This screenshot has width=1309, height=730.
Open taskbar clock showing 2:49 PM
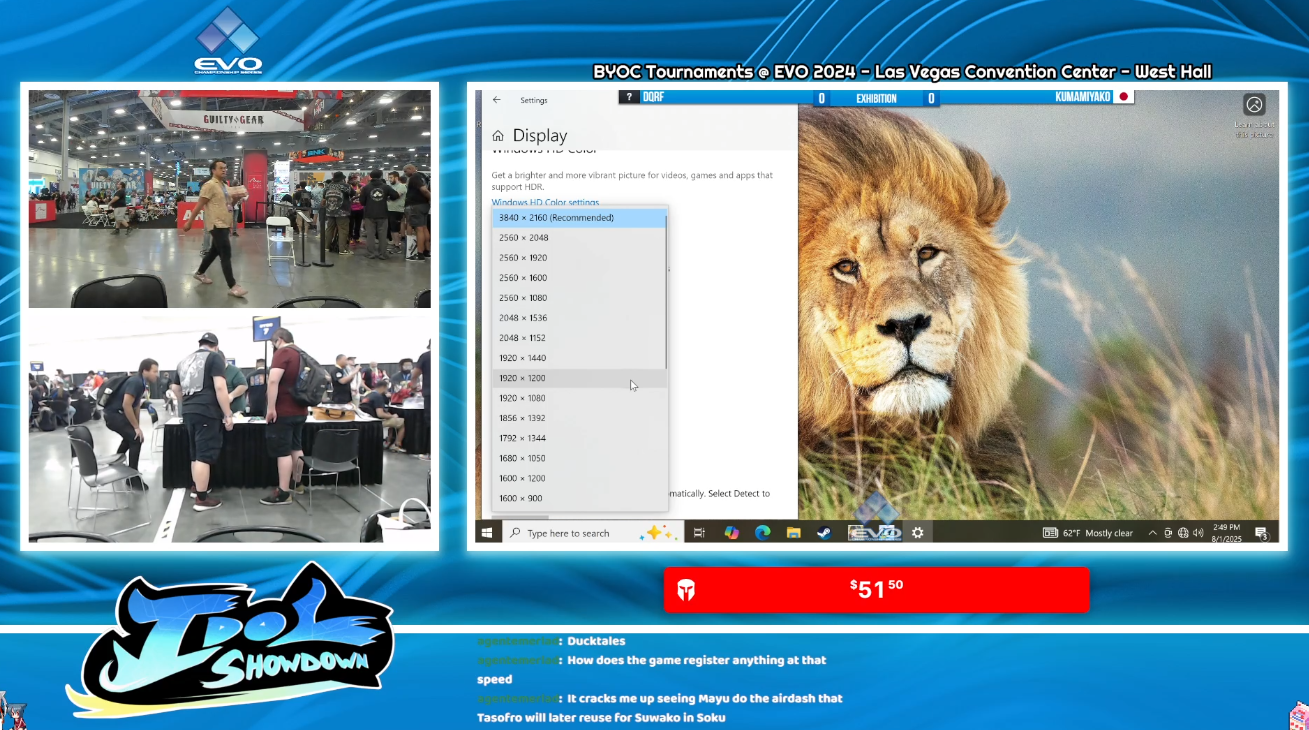click(1227, 533)
